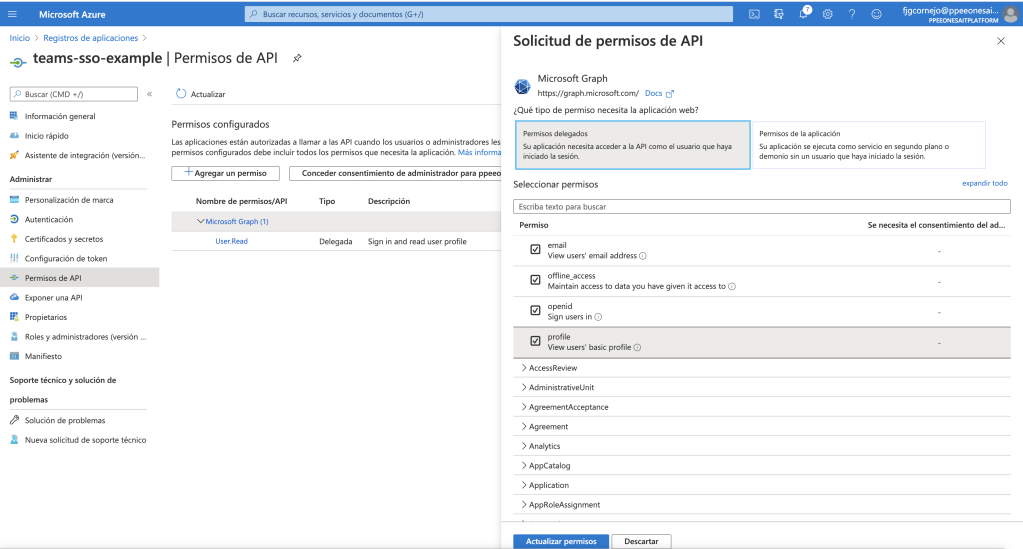Click the expandir todo link

(984, 184)
